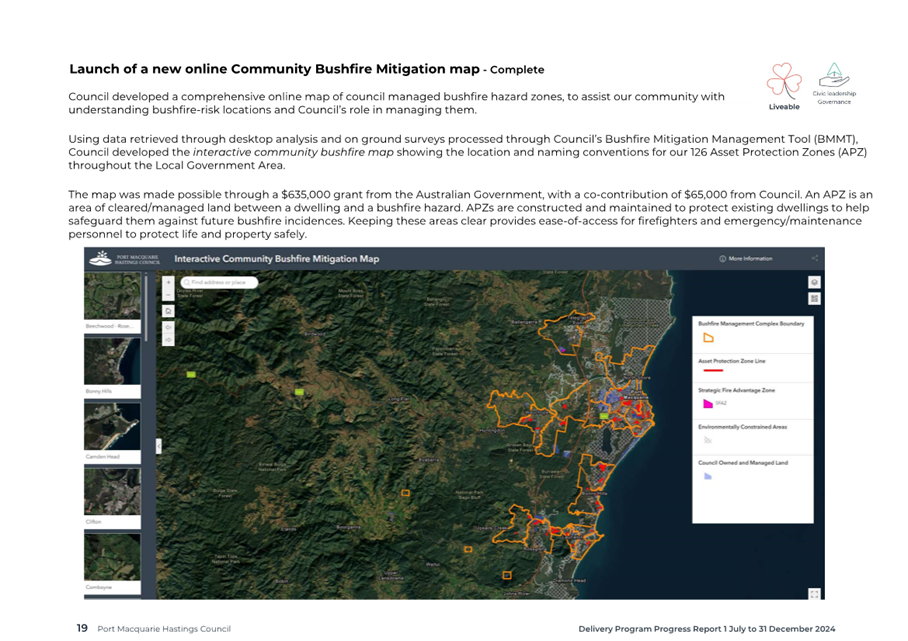Image resolution: width=908 pixels, height=641 pixels.
Task: Go to previous map extent arrow
Action: pos(169,327)
